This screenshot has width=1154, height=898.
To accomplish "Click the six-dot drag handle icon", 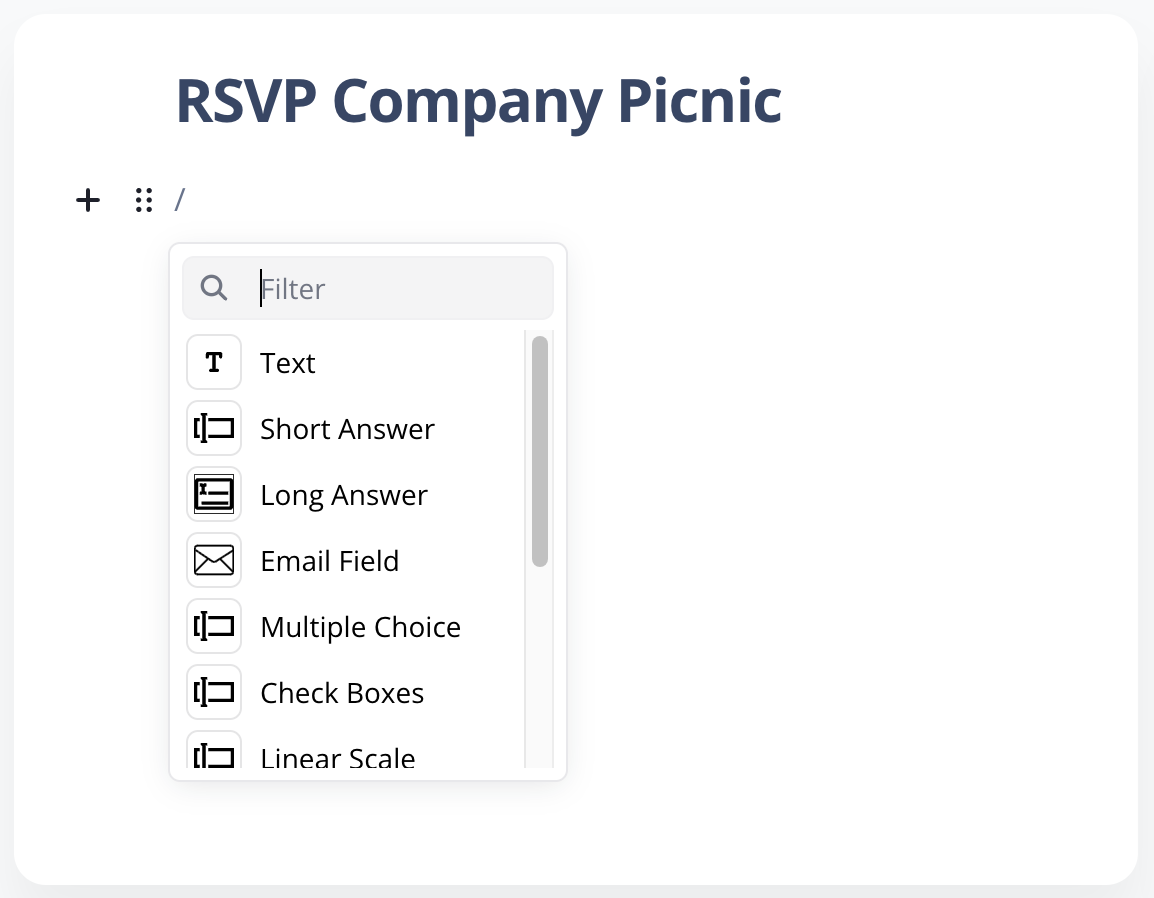I will [x=143, y=200].
